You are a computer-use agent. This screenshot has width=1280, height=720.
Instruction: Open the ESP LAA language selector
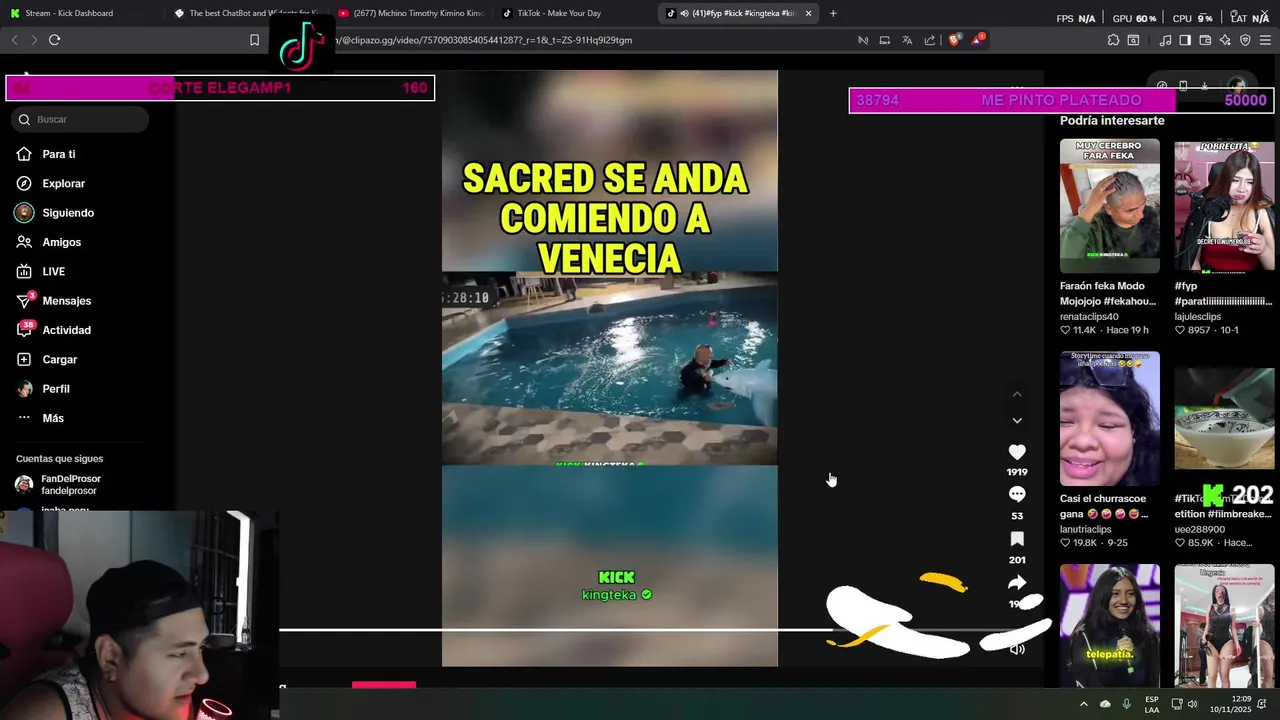coord(1152,704)
